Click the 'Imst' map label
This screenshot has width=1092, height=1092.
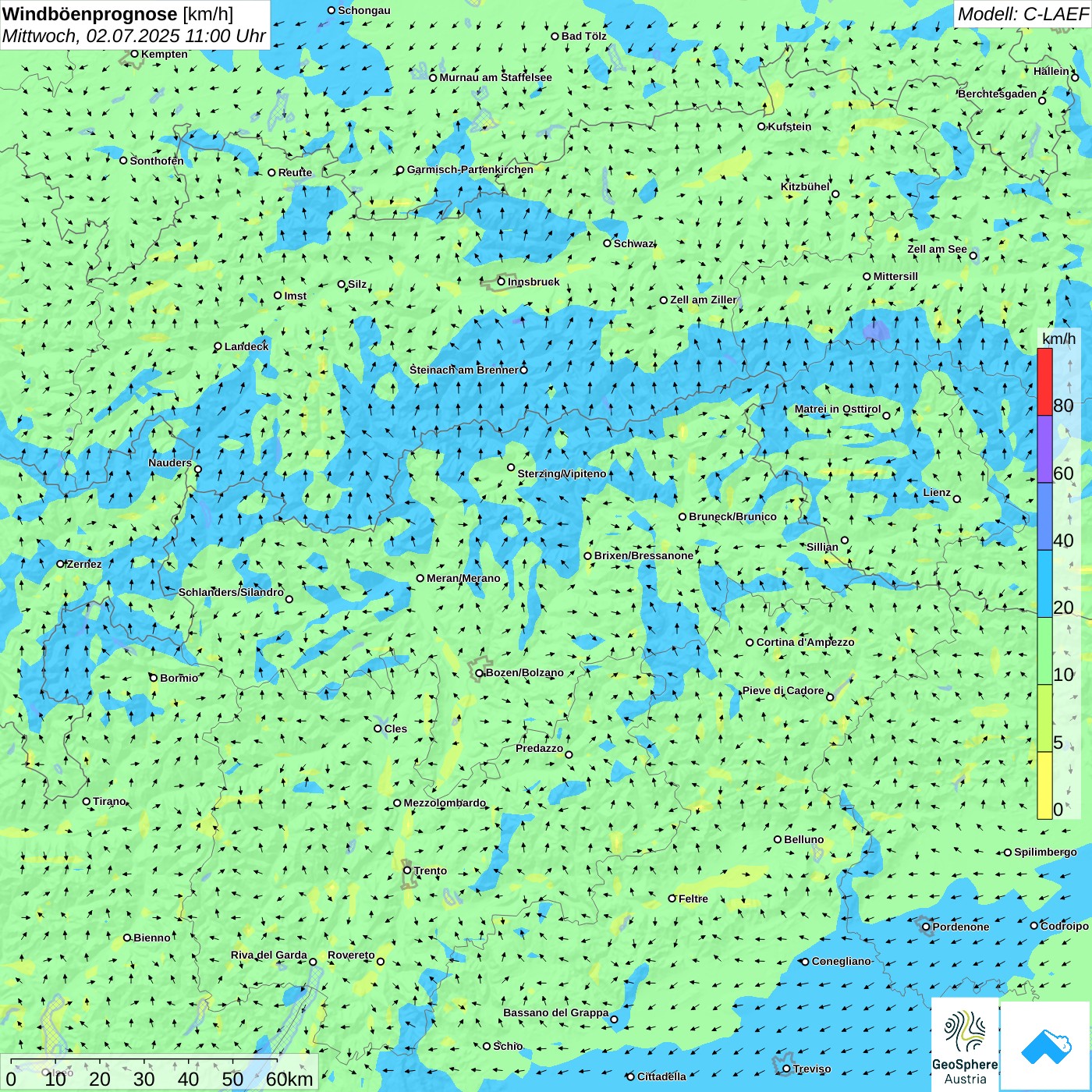pyautogui.click(x=296, y=296)
